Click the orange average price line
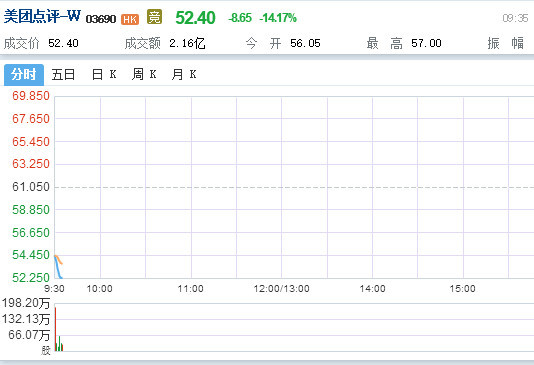Screen dimensions: 534x365 59,259
